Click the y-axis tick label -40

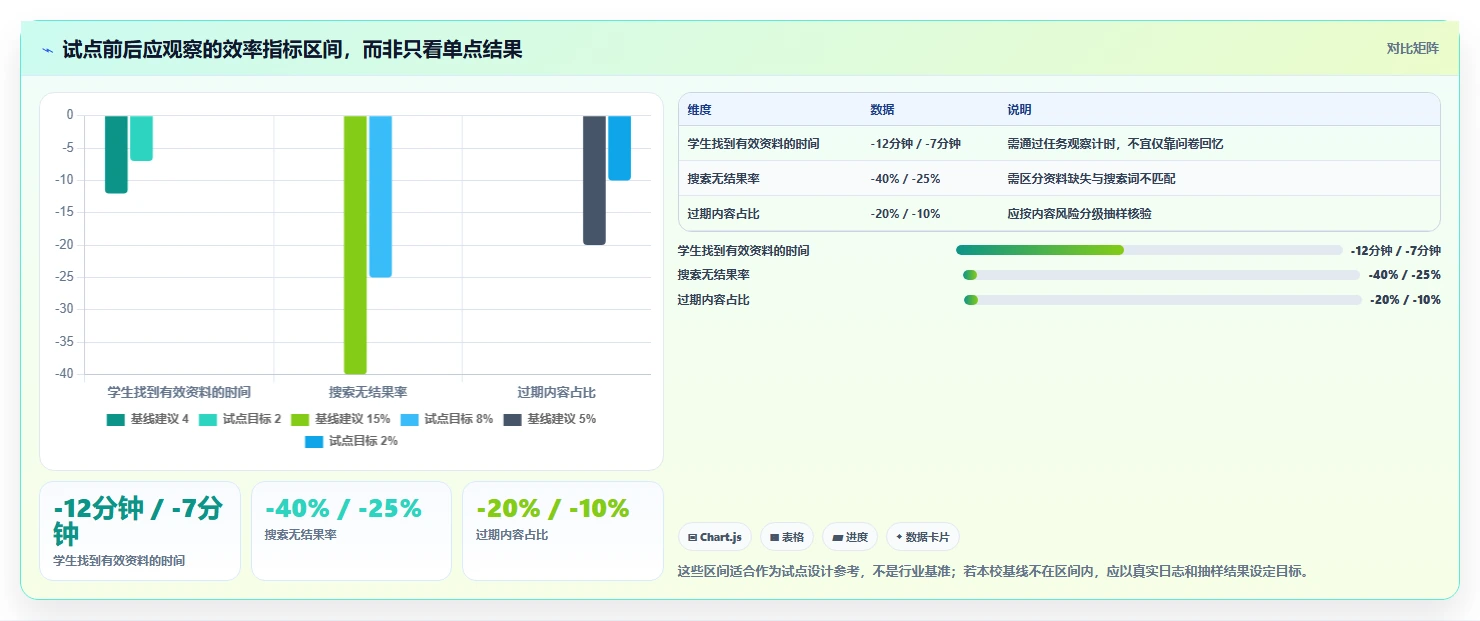coord(64,374)
